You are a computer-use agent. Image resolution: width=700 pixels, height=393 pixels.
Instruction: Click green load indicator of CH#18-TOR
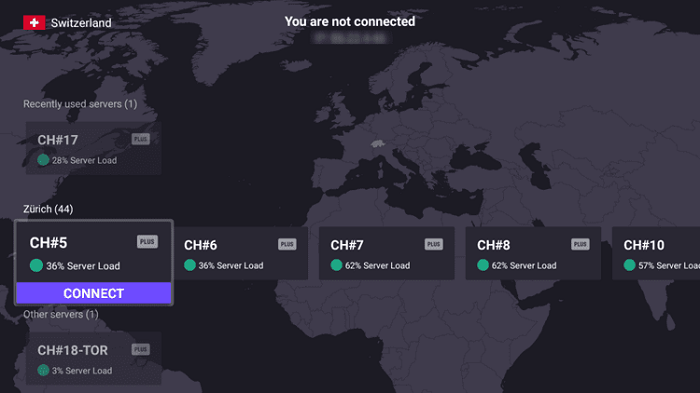[x=43, y=370]
